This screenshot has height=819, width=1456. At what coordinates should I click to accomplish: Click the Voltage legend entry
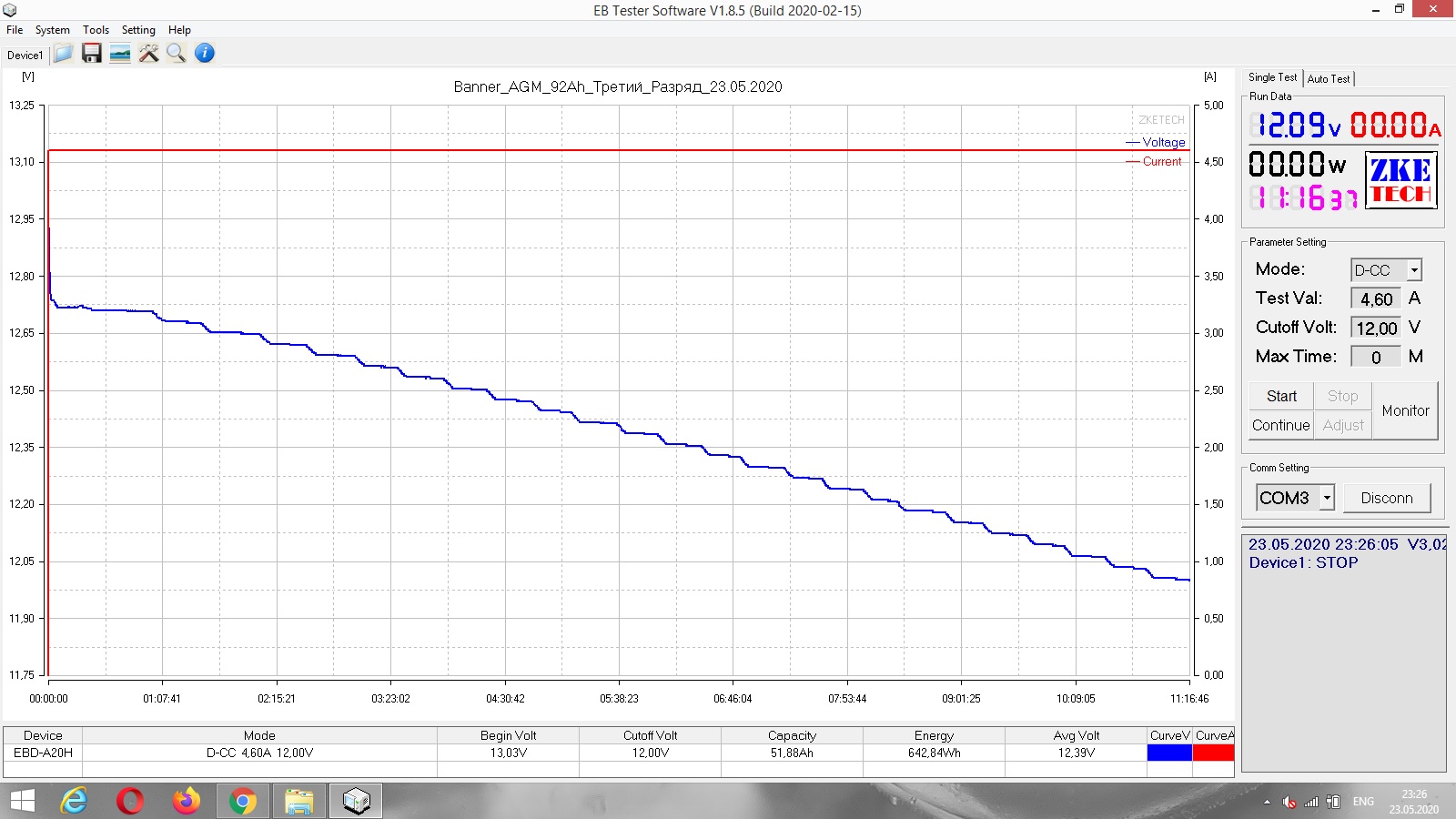pos(1156,142)
